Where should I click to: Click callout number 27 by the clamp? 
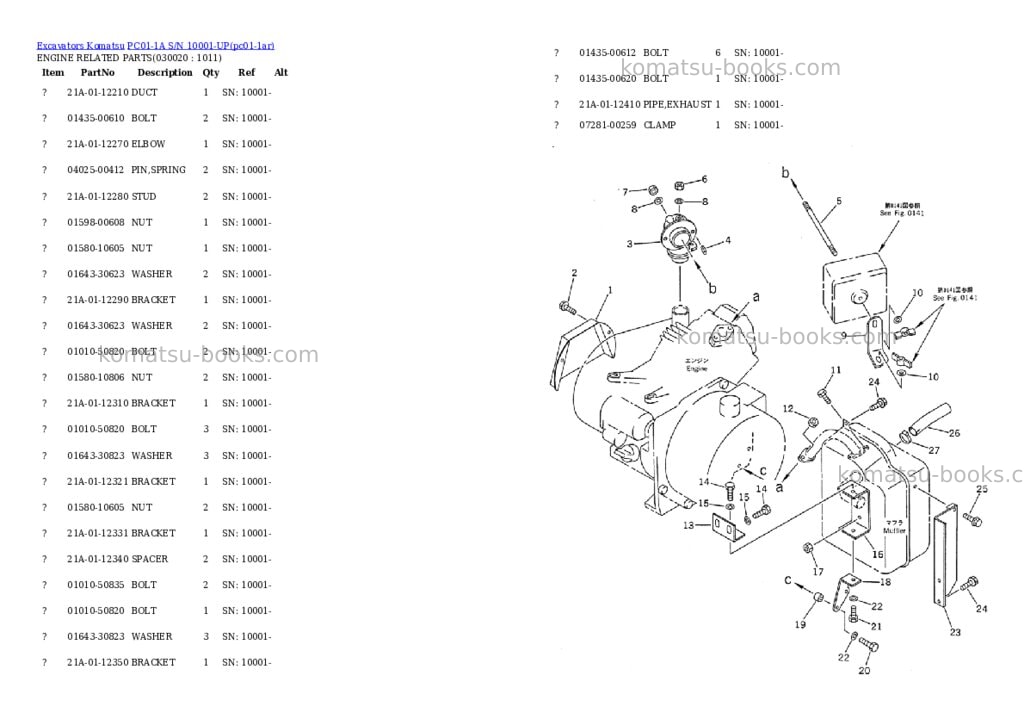tap(934, 450)
